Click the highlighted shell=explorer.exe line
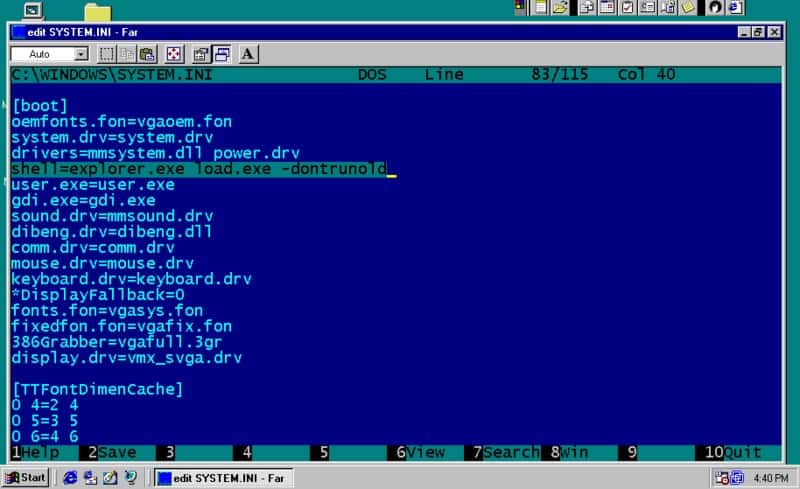800x489 pixels. point(199,169)
